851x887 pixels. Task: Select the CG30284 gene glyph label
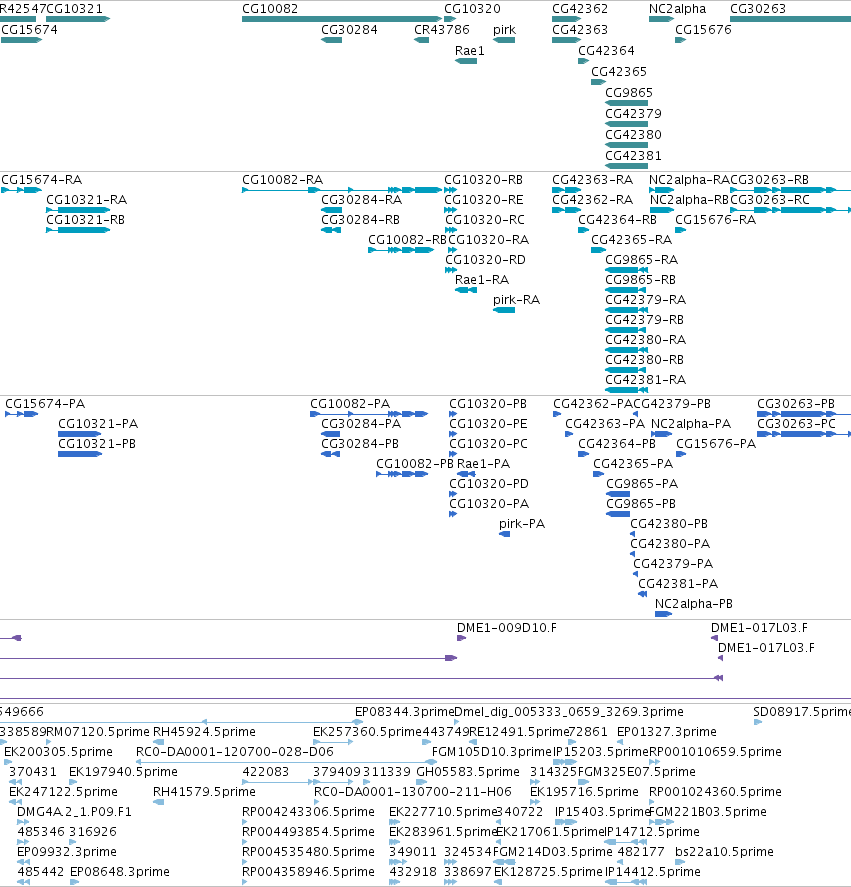[x=349, y=30]
